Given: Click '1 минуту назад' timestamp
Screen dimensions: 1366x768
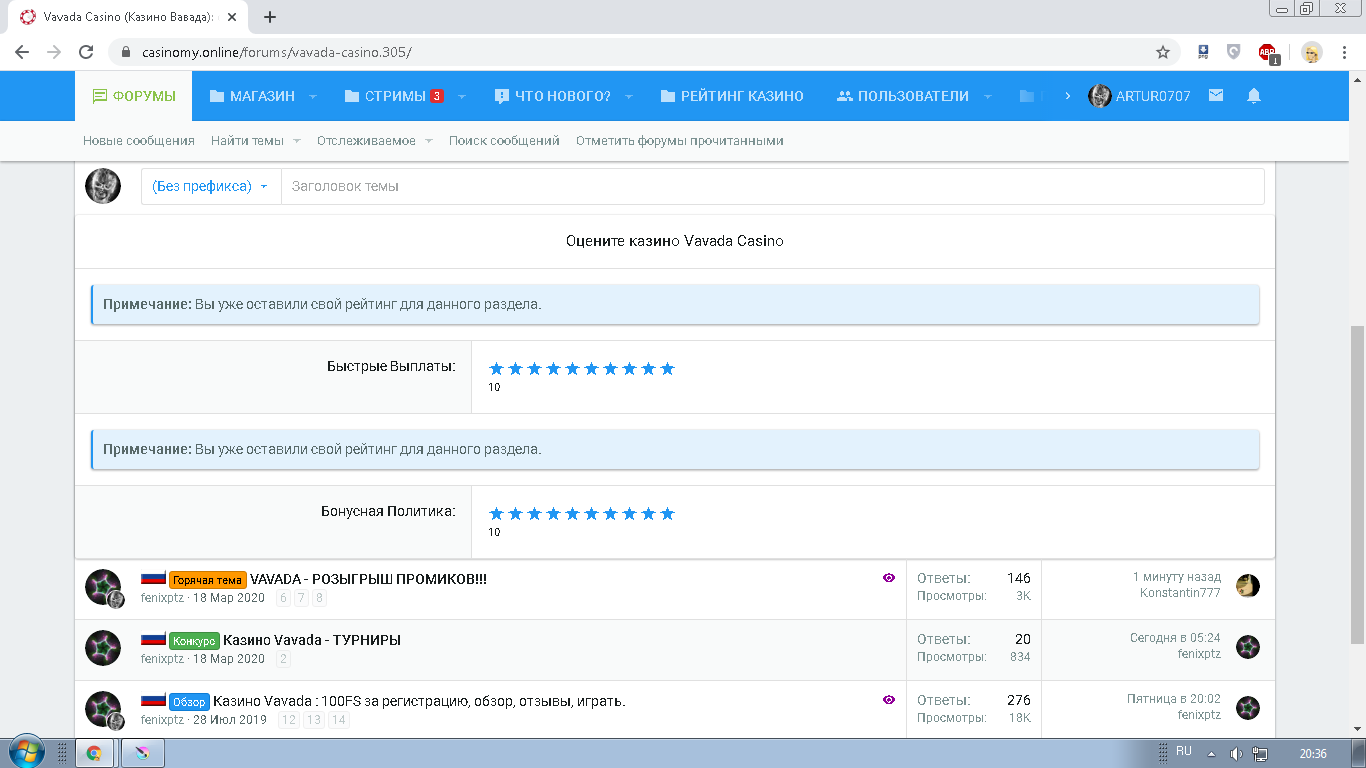Looking at the screenshot, I should (1176, 577).
